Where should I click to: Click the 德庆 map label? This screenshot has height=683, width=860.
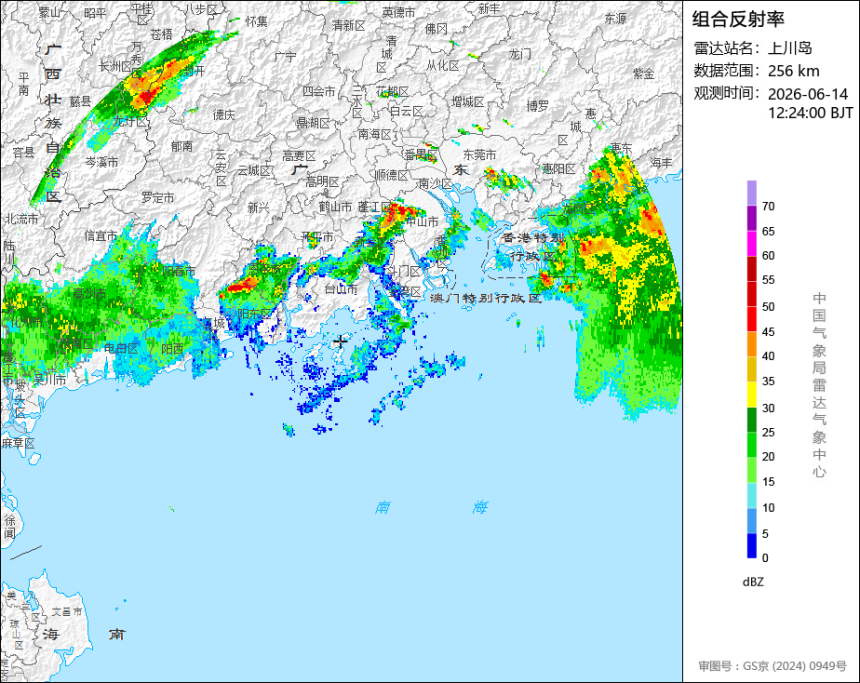point(223,114)
